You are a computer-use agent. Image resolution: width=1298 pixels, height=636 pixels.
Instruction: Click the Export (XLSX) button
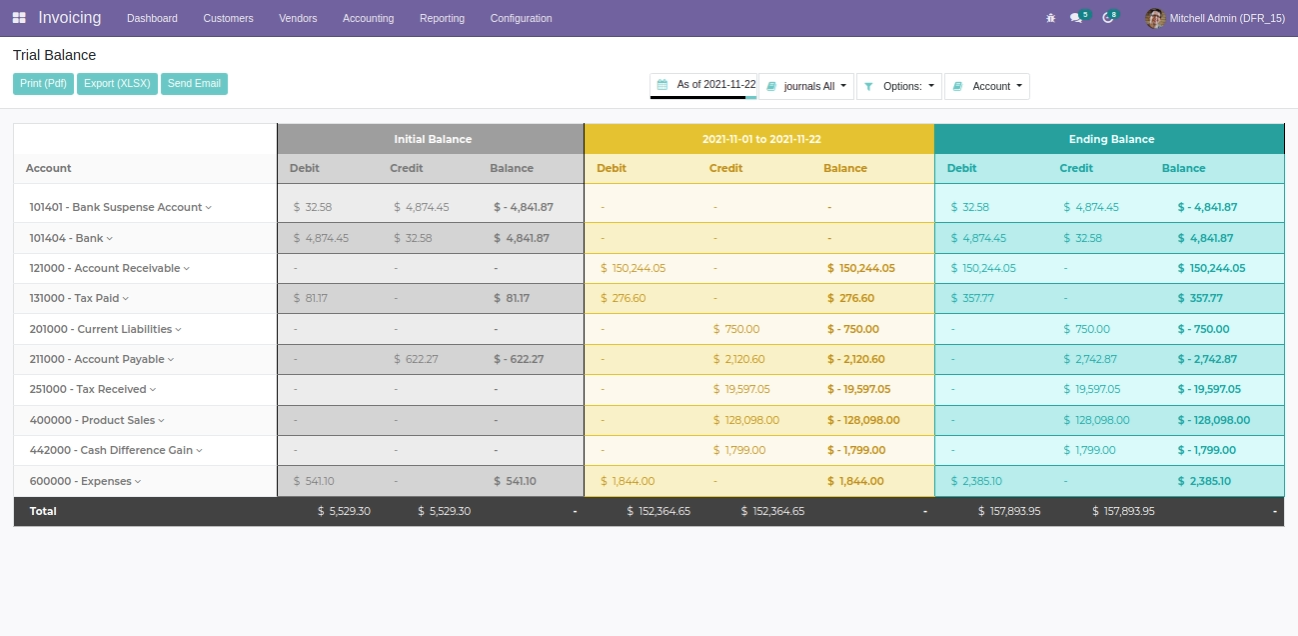[x=117, y=84]
